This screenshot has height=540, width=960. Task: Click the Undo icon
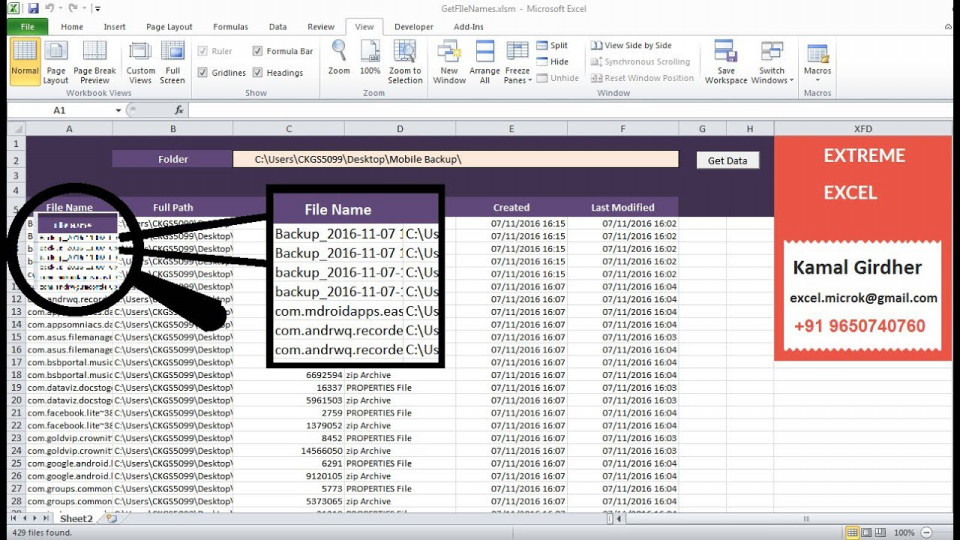[x=50, y=9]
